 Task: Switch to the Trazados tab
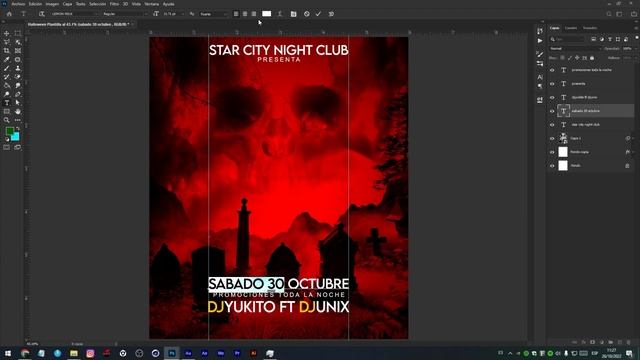(590, 28)
